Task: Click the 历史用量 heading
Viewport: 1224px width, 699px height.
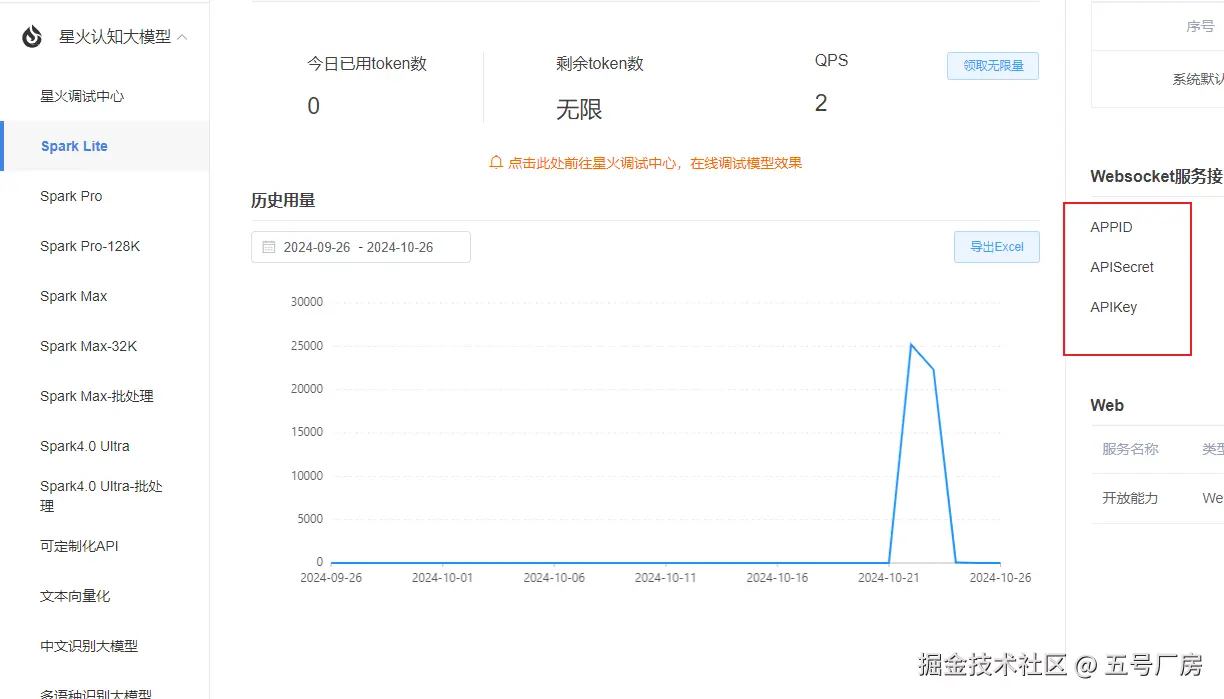Action: (x=283, y=200)
